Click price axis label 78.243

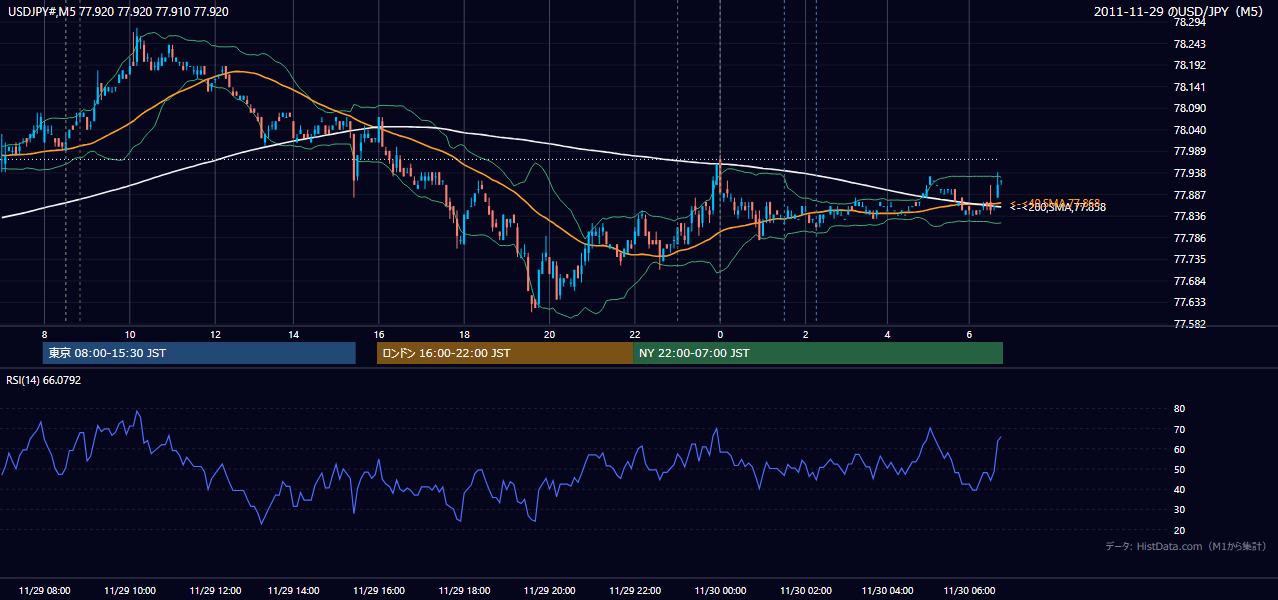[x=1190, y=44]
